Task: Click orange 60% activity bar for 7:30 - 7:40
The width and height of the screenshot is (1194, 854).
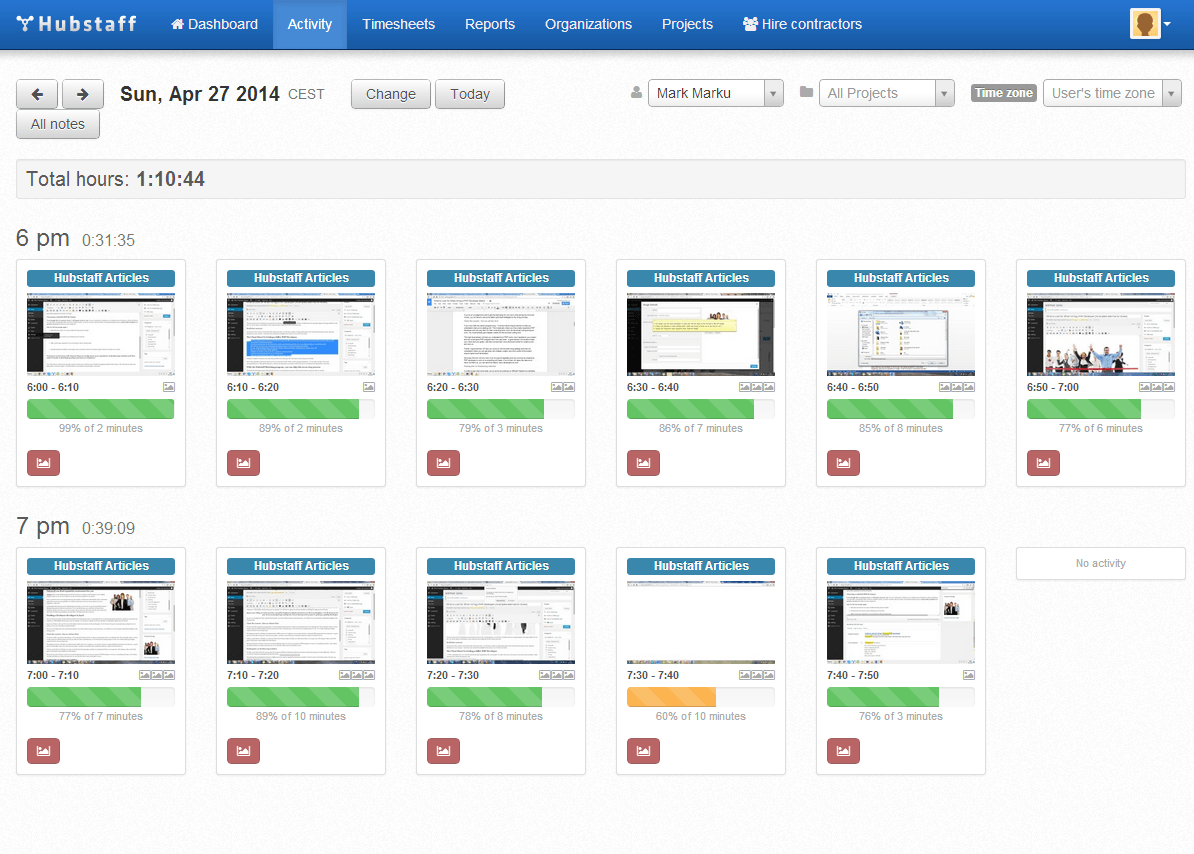Action: click(x=671, y=697)
